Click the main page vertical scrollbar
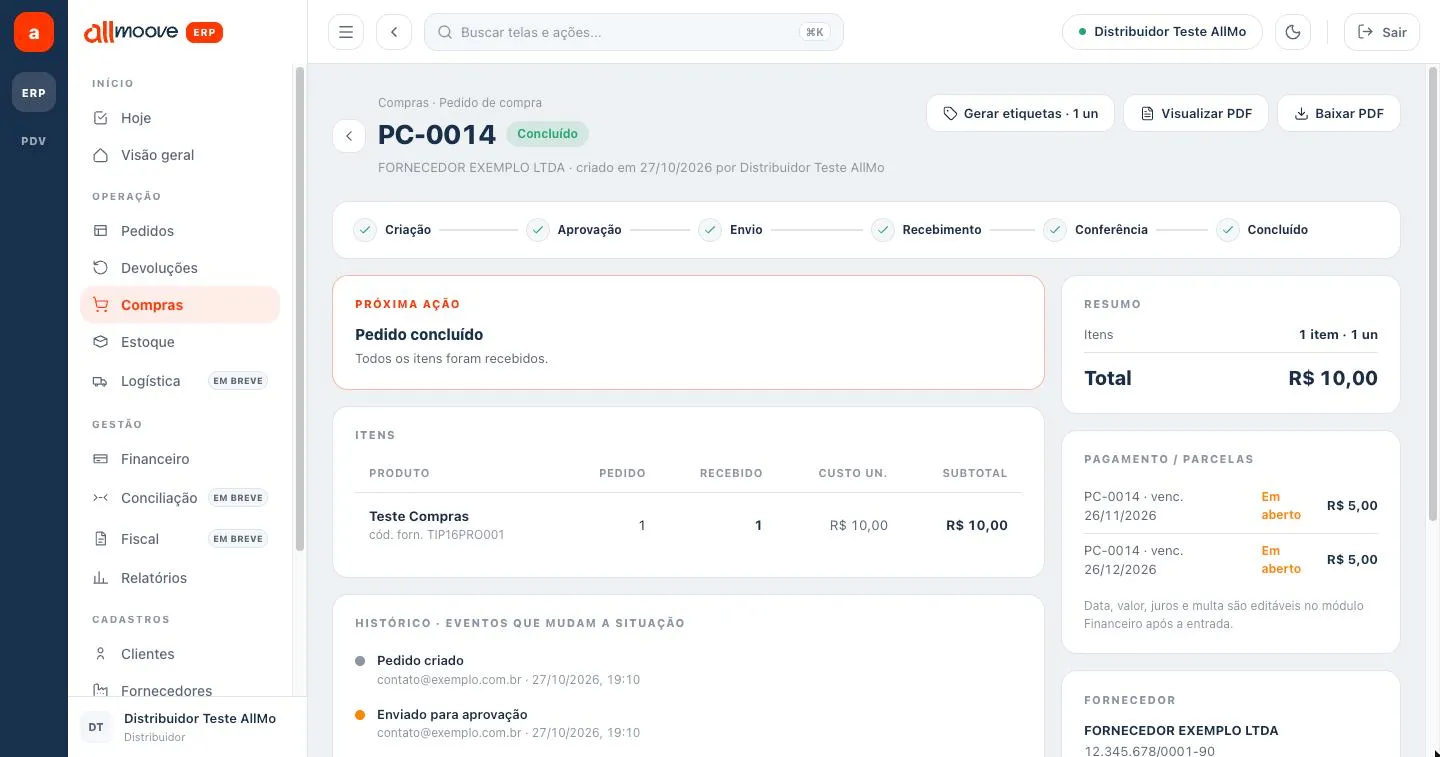The image size is (1440, 757). [1432, 295]
